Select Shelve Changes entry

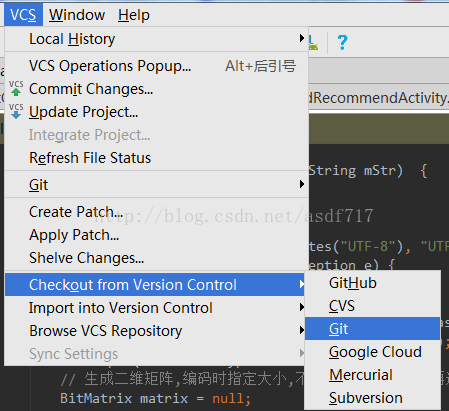coord(157,258)
